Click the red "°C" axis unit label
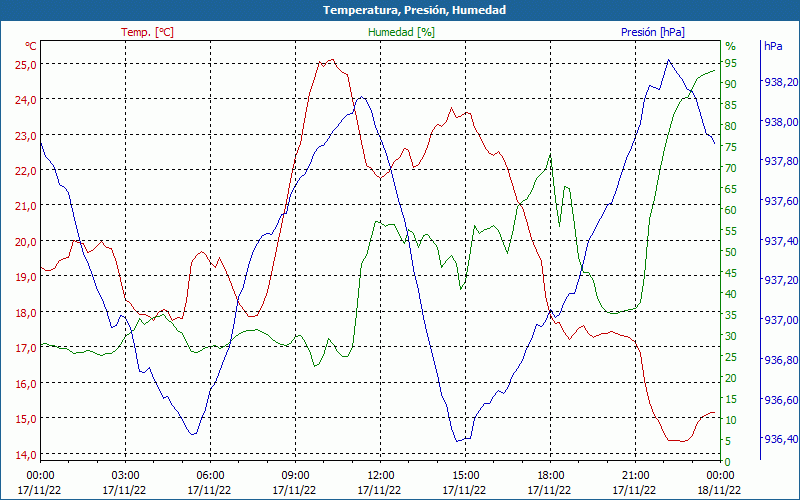The height and width of the screenshot is (500, 800). [31, 46]
